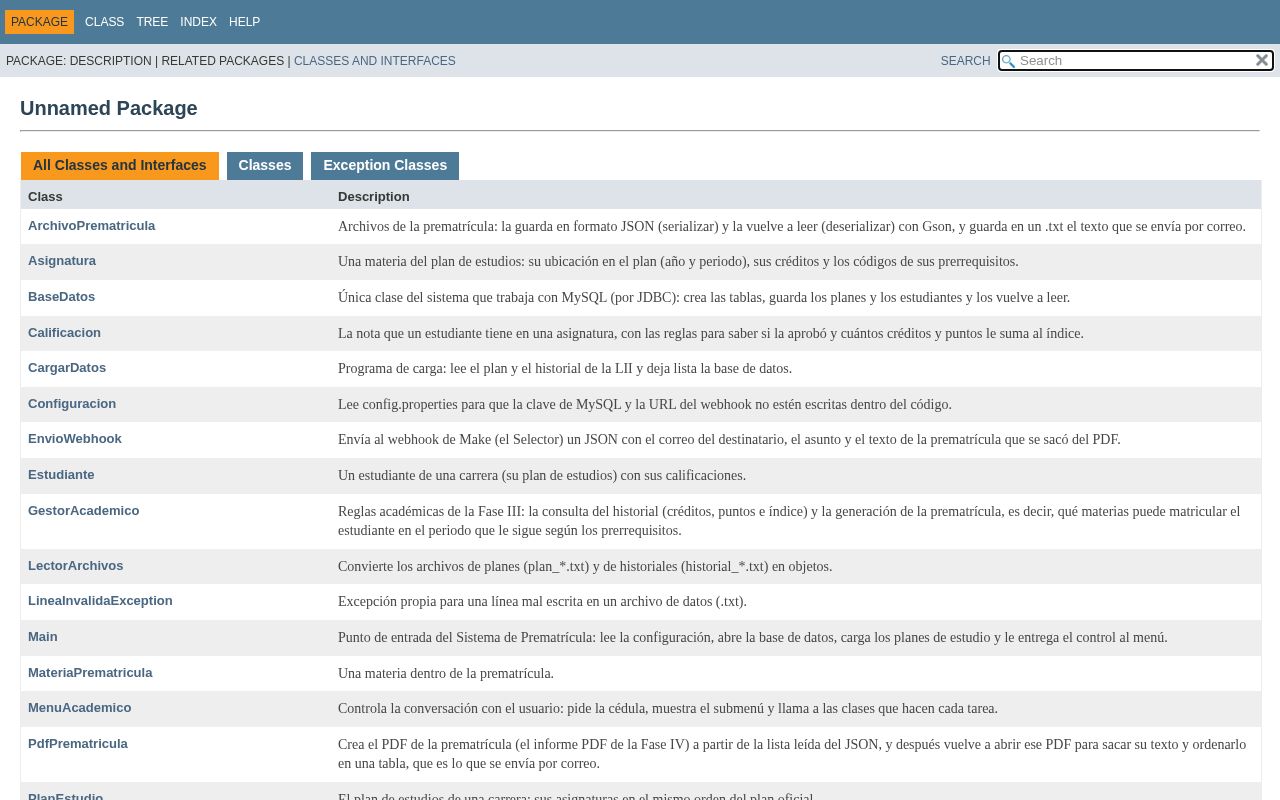The image size is (1280, 800).
Task: Click the Main class description text
Action: click(752, 638)
